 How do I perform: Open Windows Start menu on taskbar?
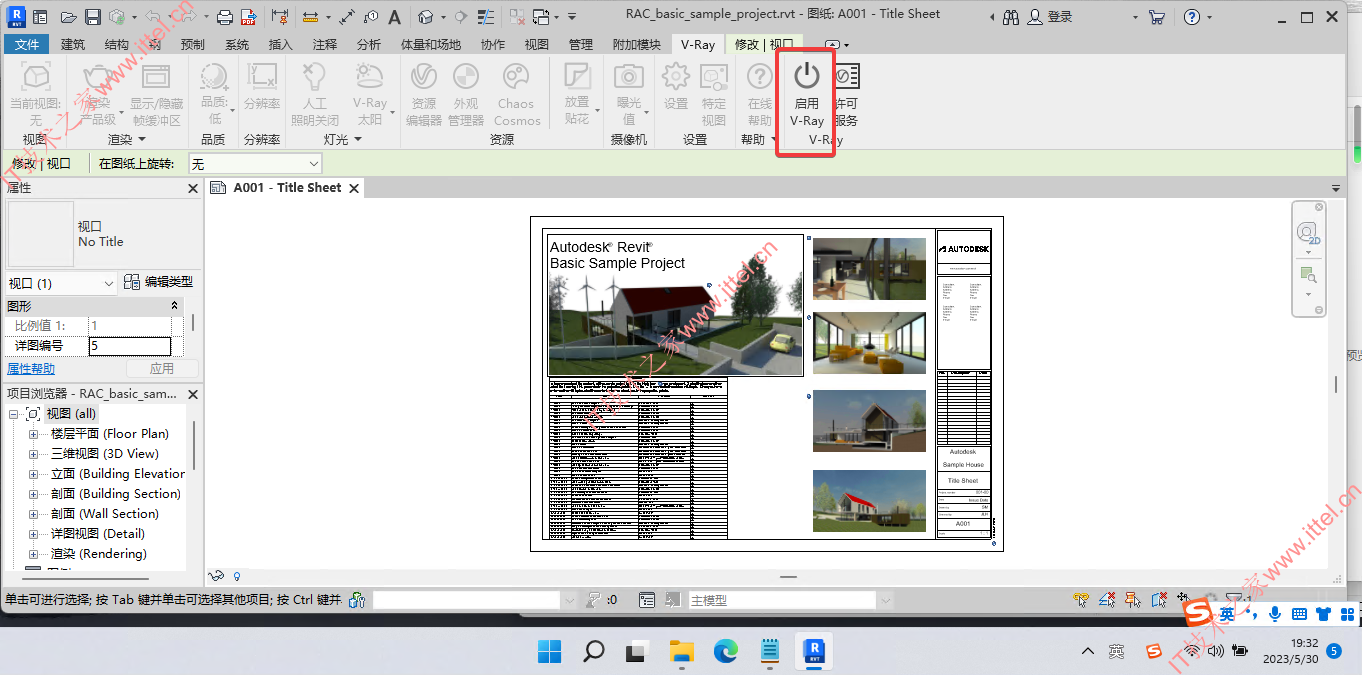click(550, 652)
